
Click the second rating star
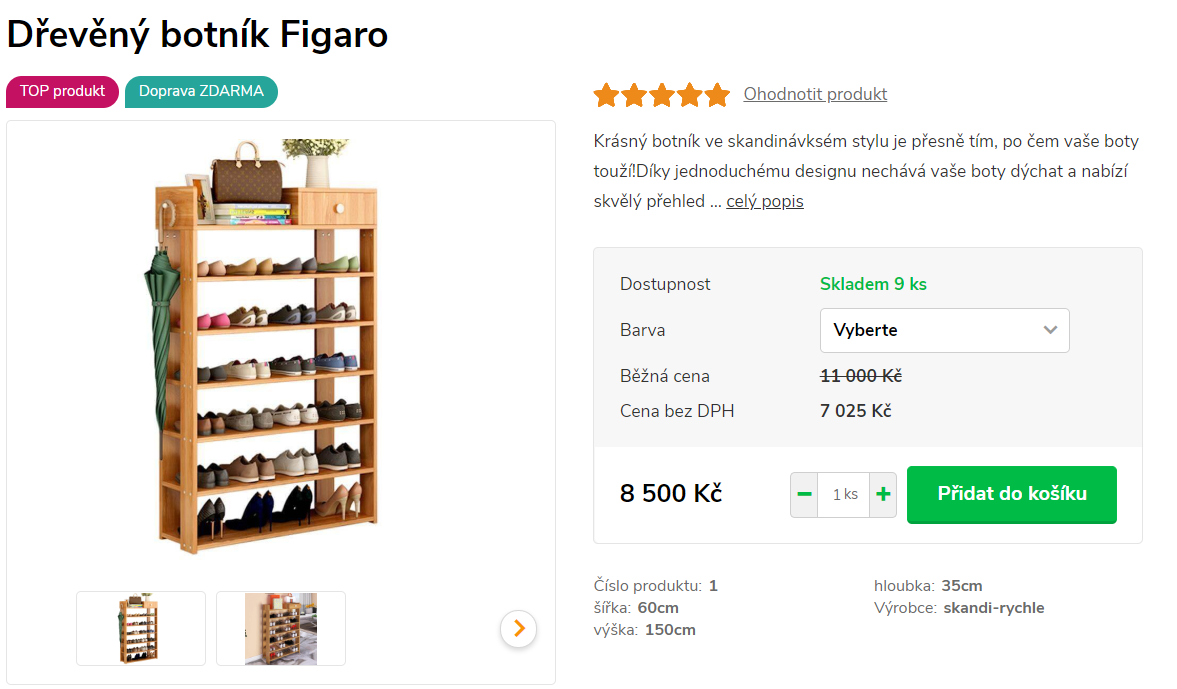[x=634, y=95]
